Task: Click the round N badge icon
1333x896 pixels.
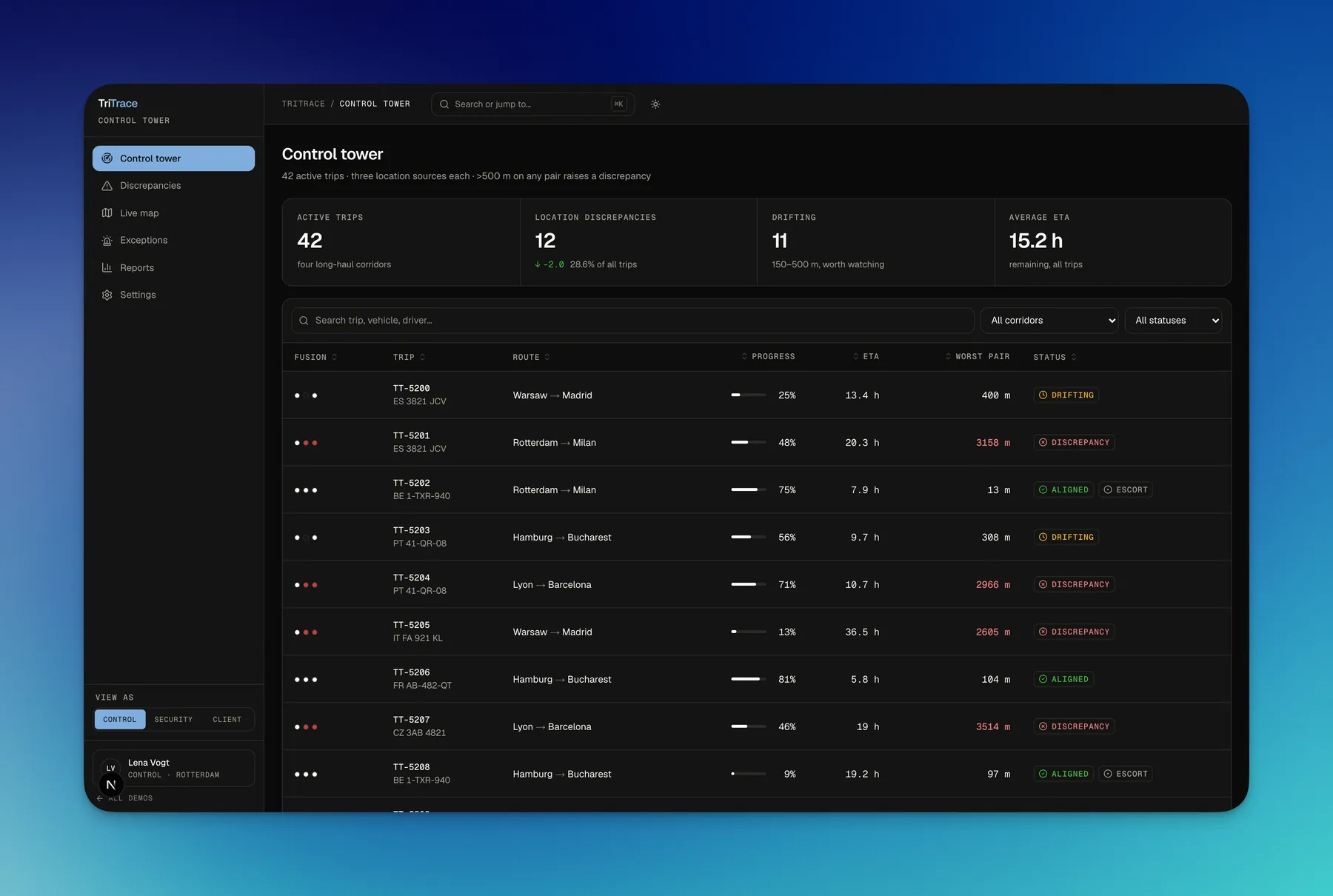Action: click(x=111, y=785)
